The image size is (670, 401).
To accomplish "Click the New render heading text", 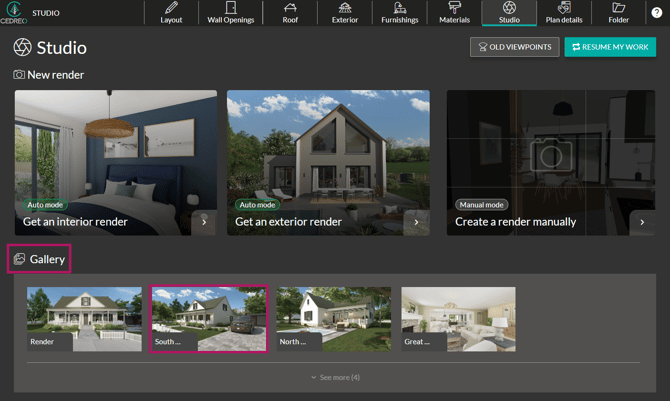I will (56, 75).
